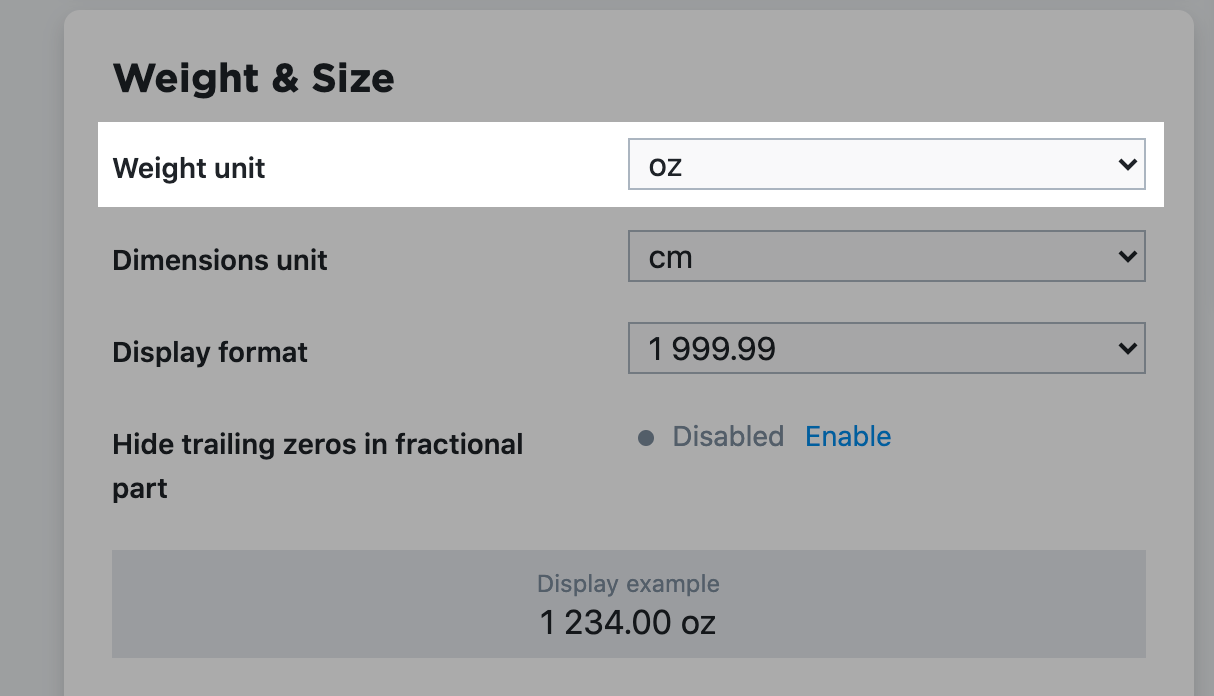The height and width of the screenshot is (696, 1214).
Task: Click the 1 234.00 oz example value
Action: [x=628, y=622]
